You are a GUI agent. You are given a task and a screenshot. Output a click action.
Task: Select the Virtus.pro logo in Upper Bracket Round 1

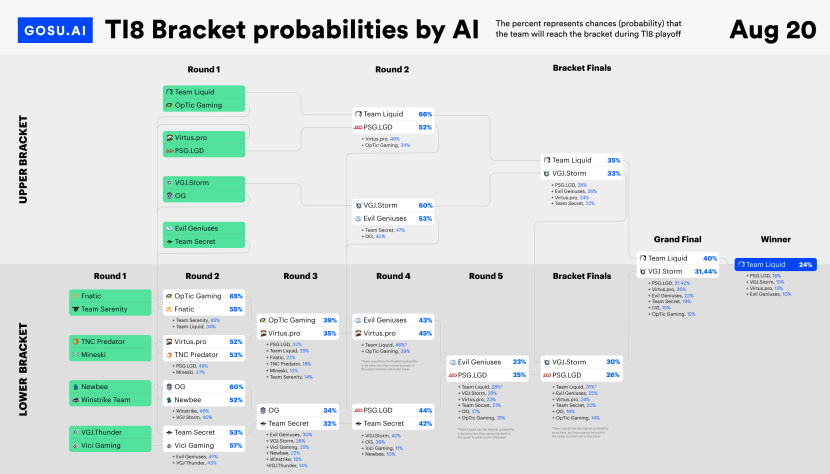click(x=170, y=137)
